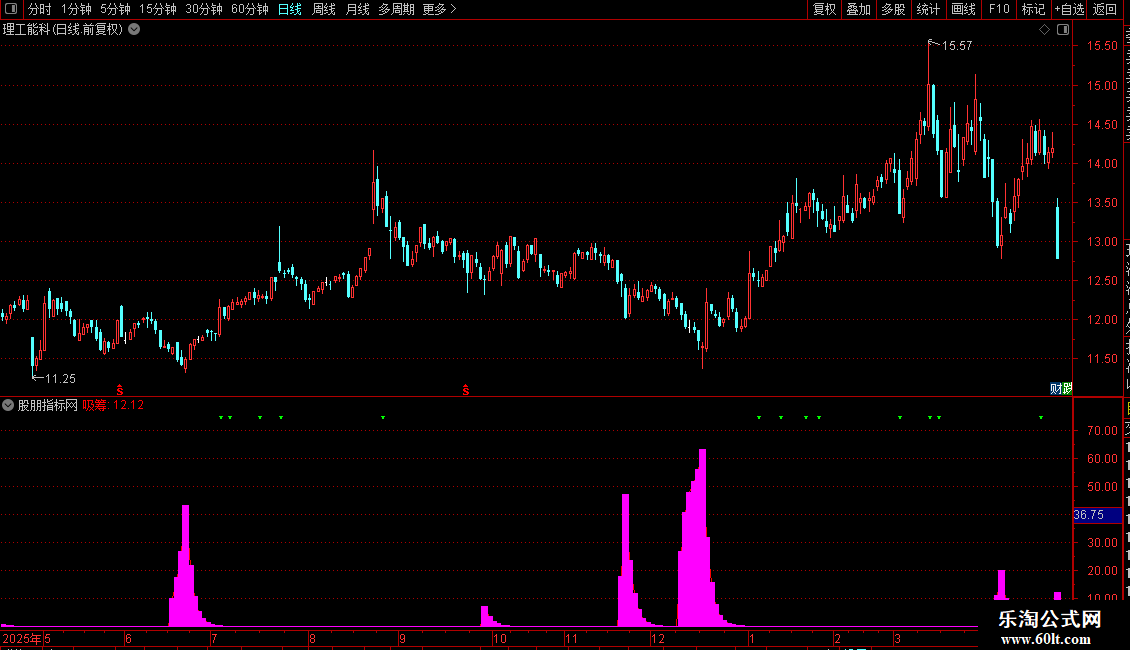Click the S marker near October
Image resolution: width=1130 pixels, height=650 pixels.
point(466,390)
